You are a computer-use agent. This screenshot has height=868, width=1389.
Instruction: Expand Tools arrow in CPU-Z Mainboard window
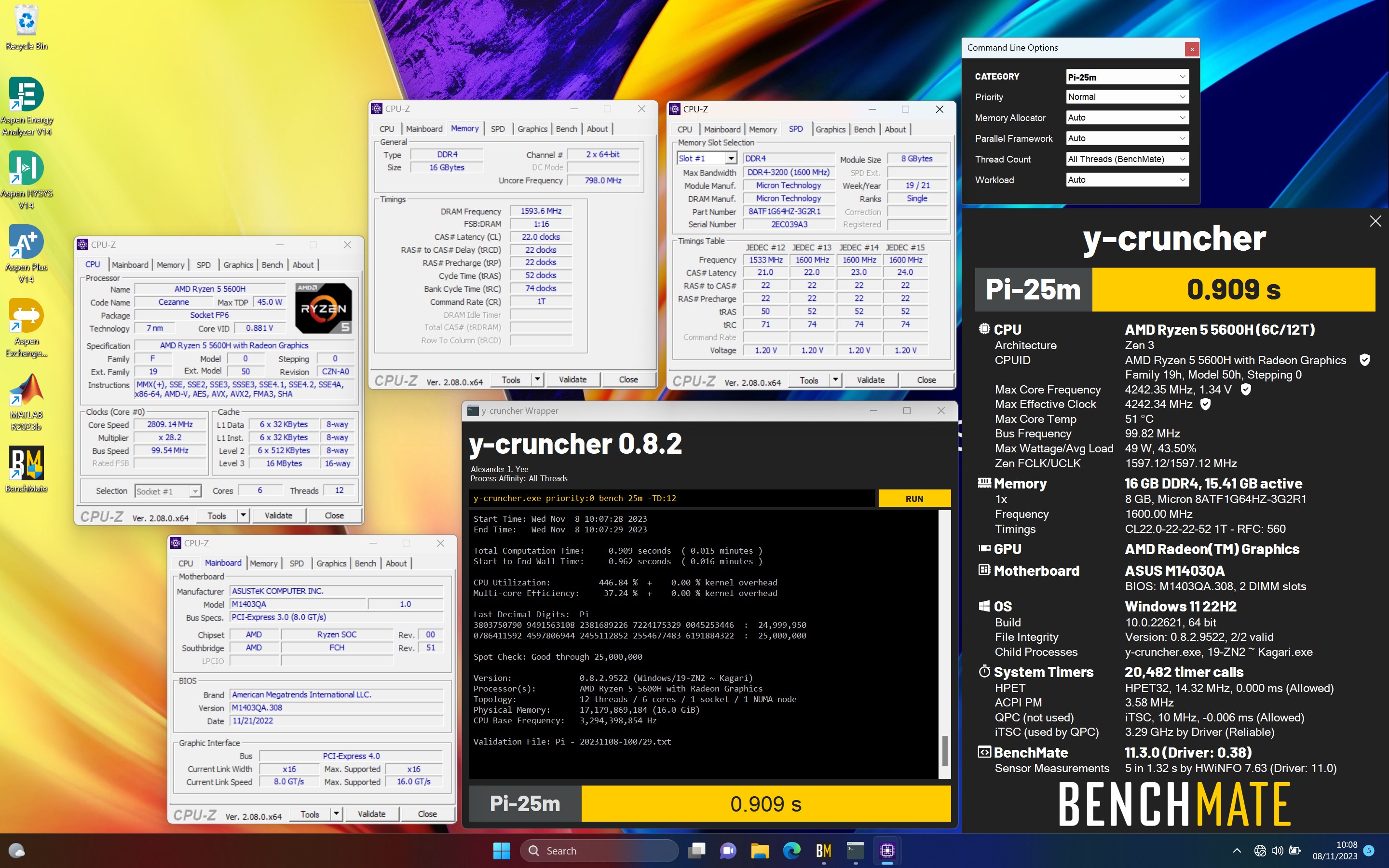point(336,814)
